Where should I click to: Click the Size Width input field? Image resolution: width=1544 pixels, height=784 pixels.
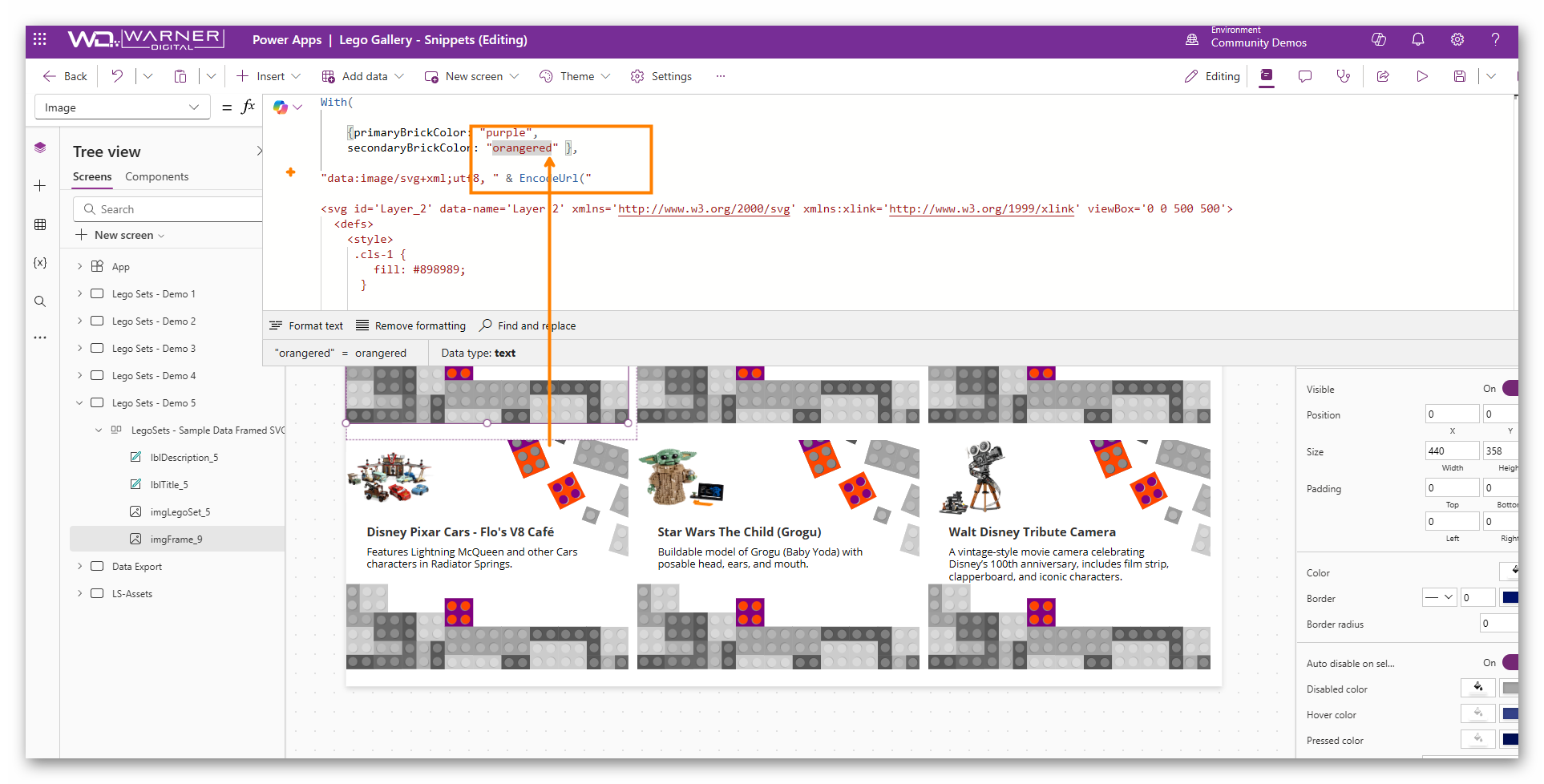[1452, 451]
